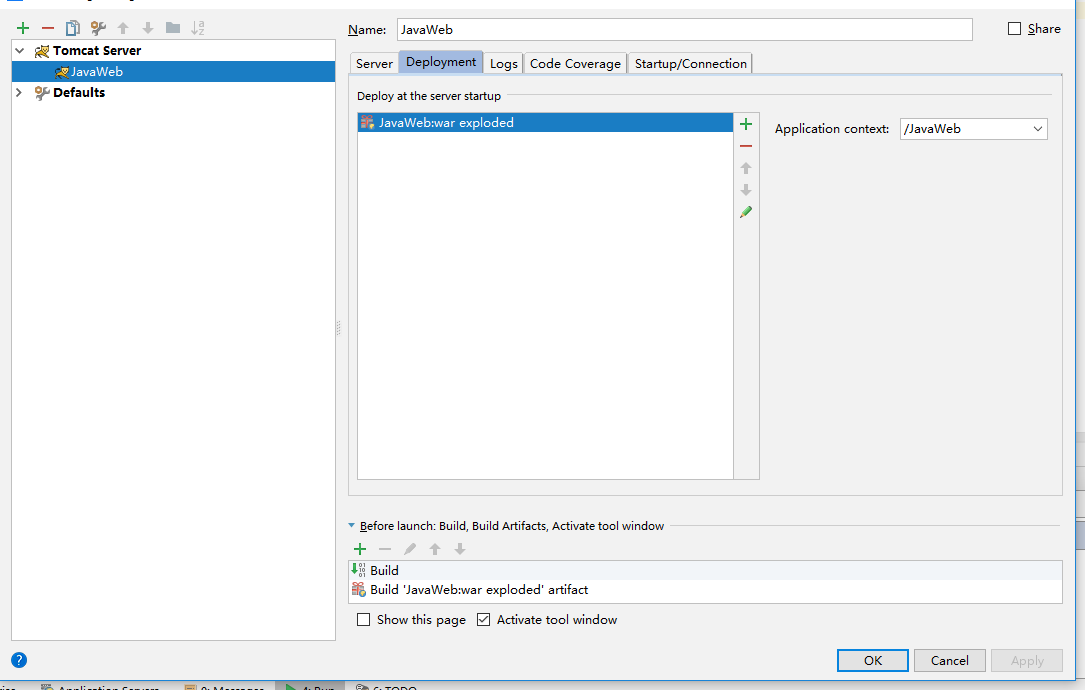Click the Cancel button
1085x690 pixels.
pos(949,660)
